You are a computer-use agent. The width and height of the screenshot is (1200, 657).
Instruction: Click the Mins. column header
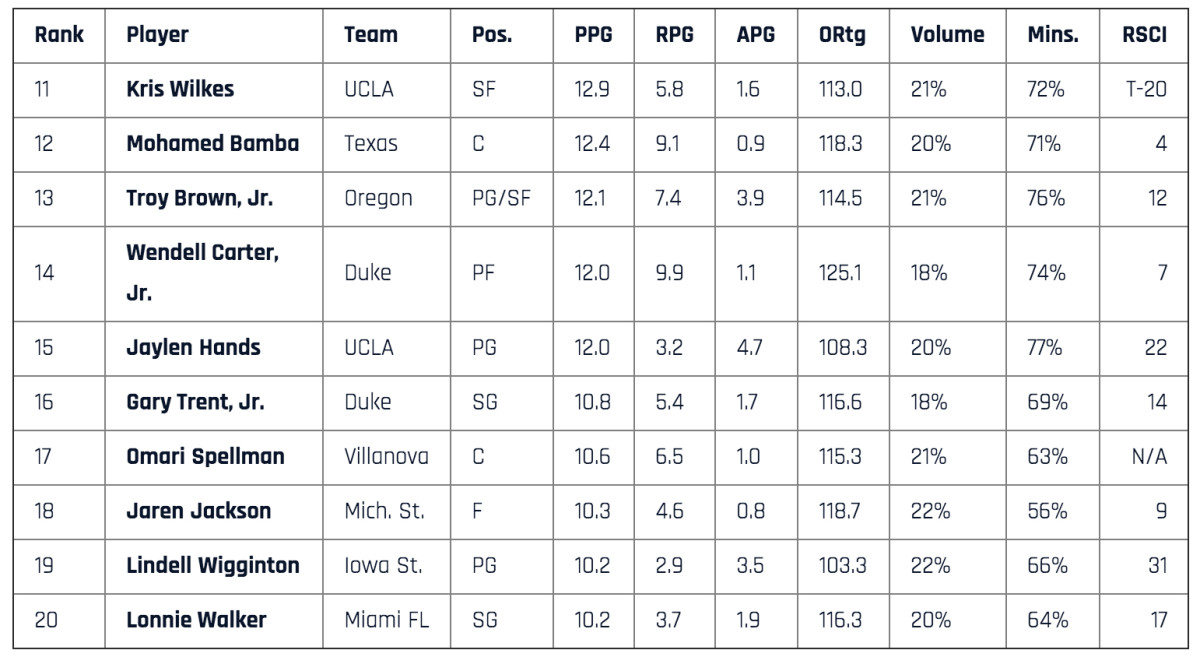(1053, 35)
